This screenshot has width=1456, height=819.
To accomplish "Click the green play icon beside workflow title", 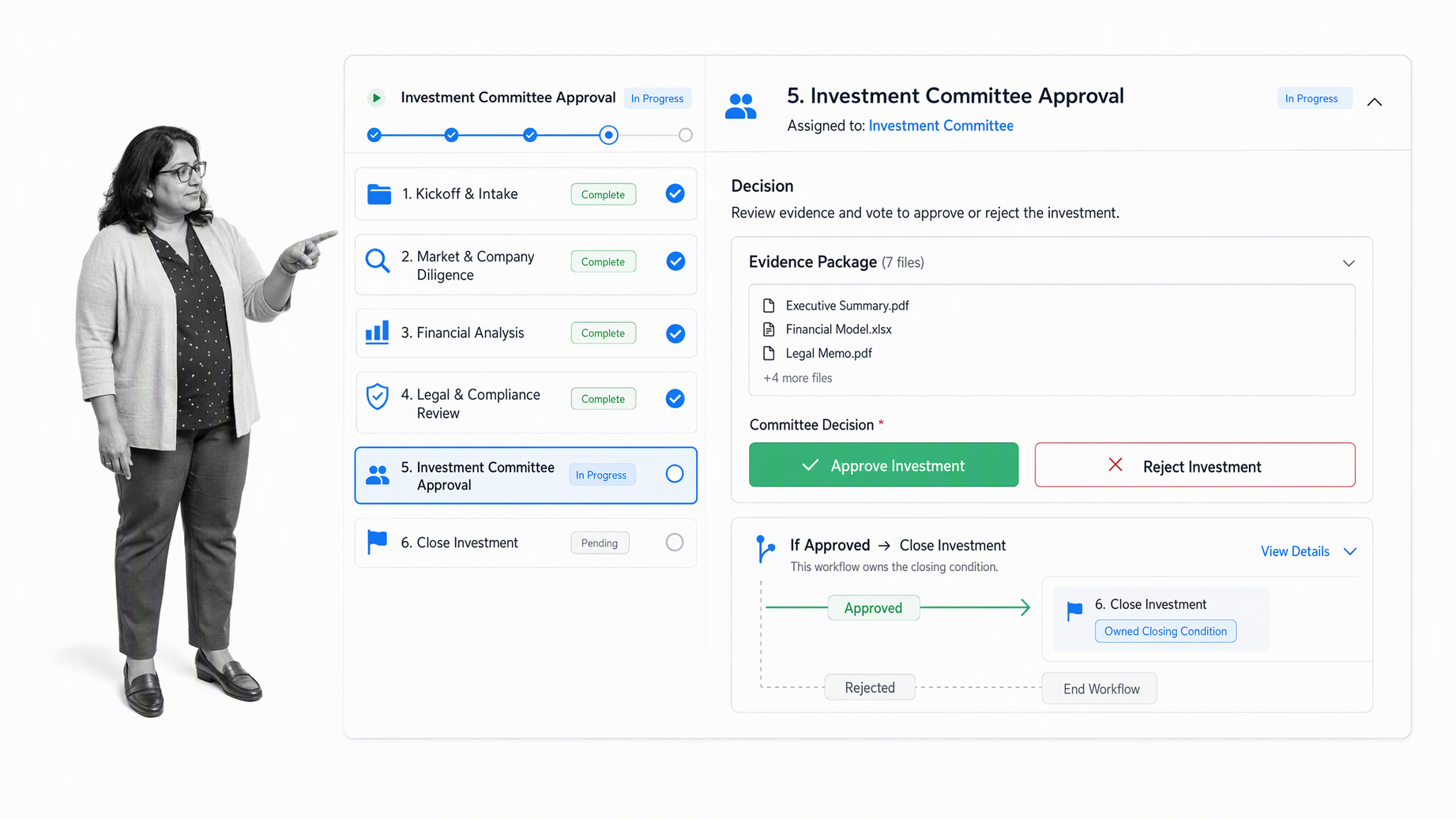I will click(376, 98).
